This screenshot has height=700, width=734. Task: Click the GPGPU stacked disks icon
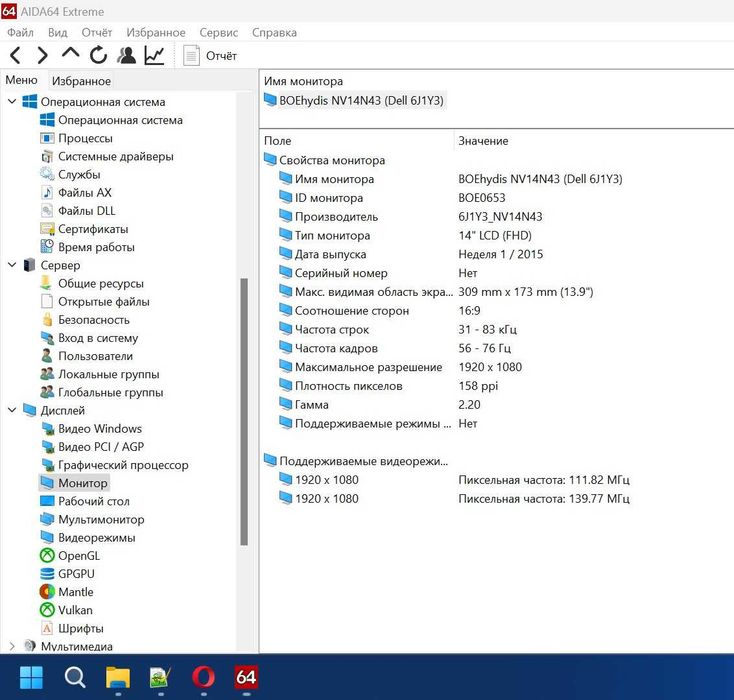(47, 574)
